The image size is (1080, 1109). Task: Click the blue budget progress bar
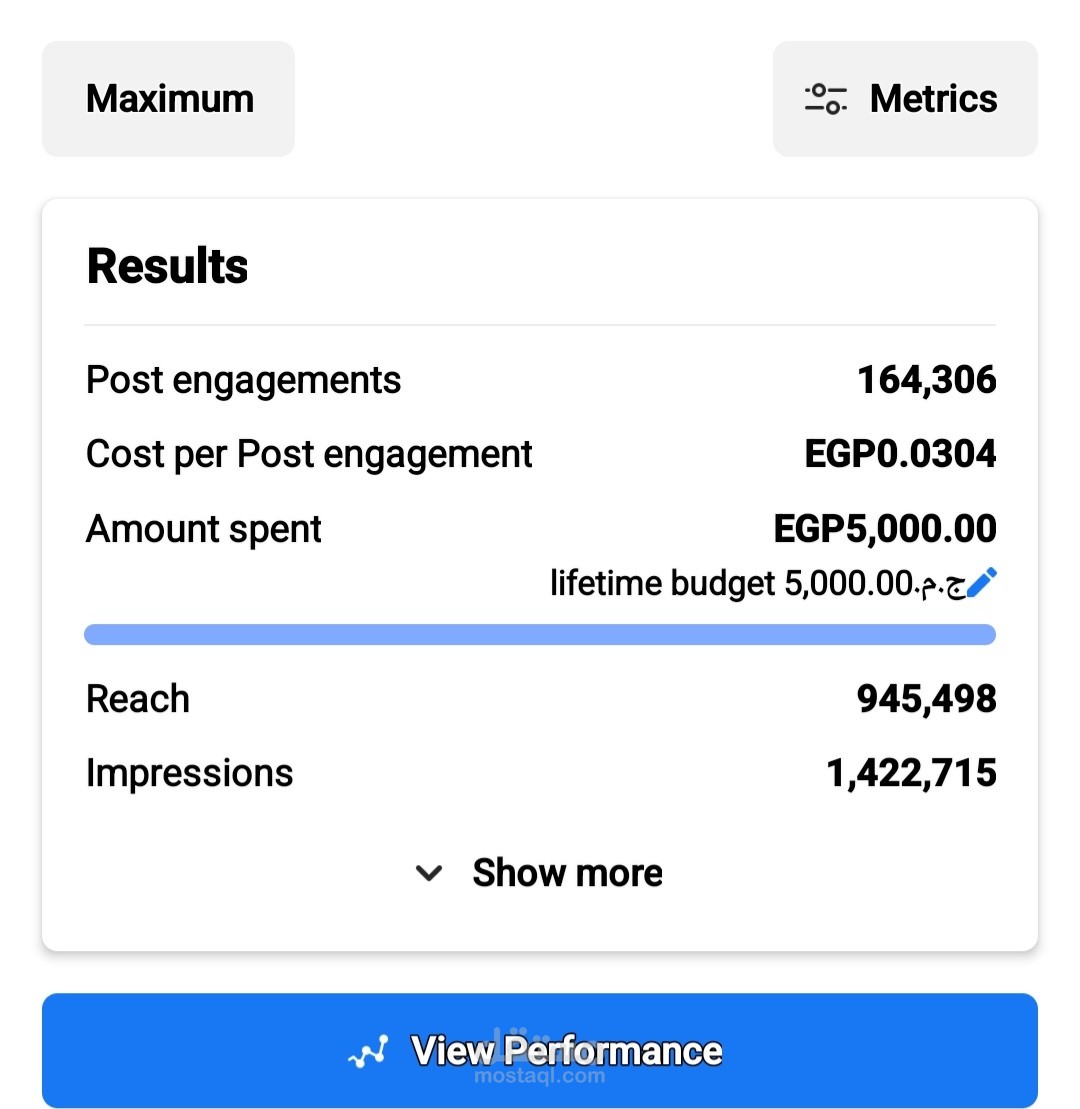(540, 634)
